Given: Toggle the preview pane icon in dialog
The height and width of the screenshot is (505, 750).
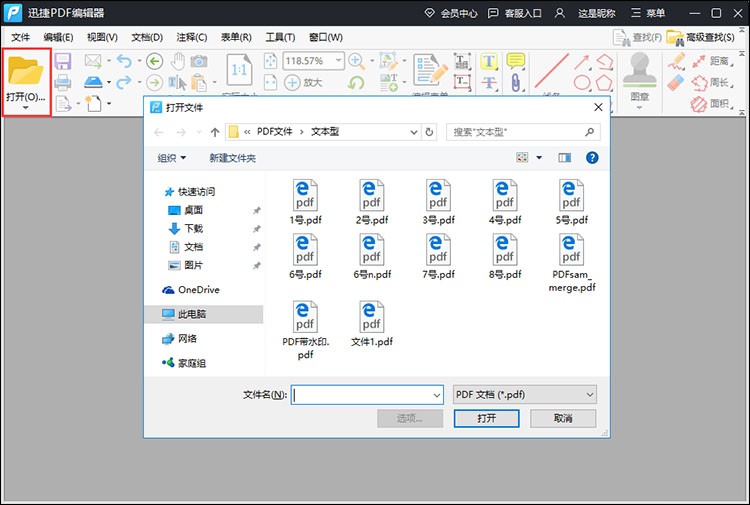Looking at the screenshot, I should pyautogui.click(x=565, y=157).
